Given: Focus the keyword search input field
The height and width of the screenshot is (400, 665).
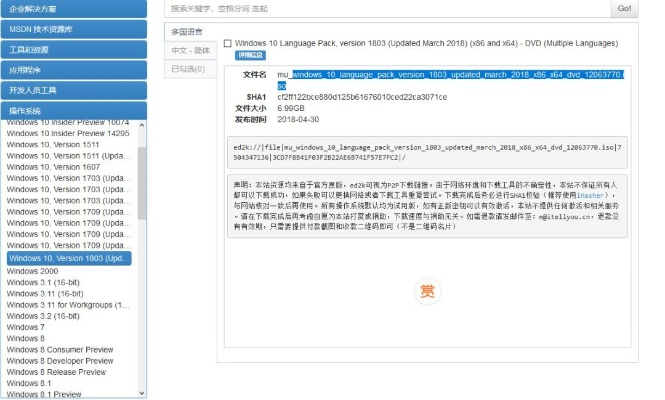Looking at the screenshot, I should tap(388, 8).
